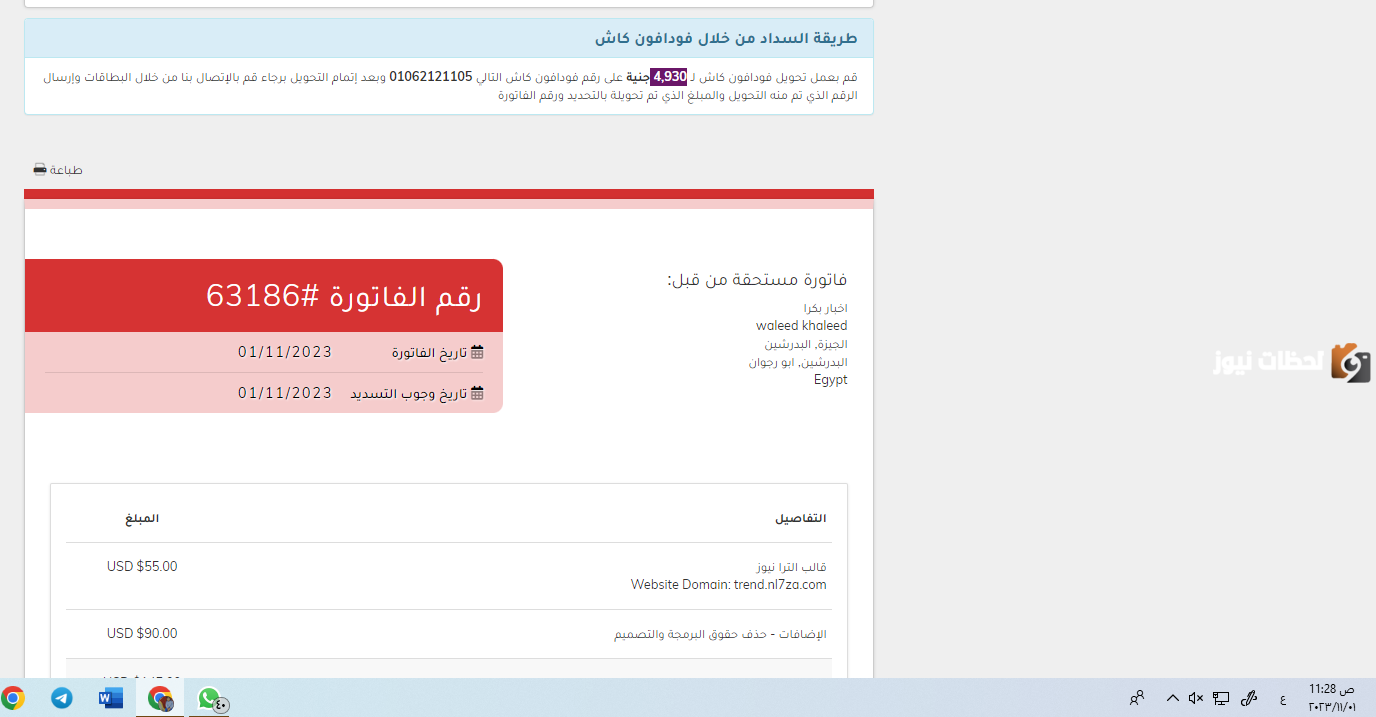Print the invoice using طباعة link
The width and height of the screenshot is (1376, 717).
tap(58, 170)
